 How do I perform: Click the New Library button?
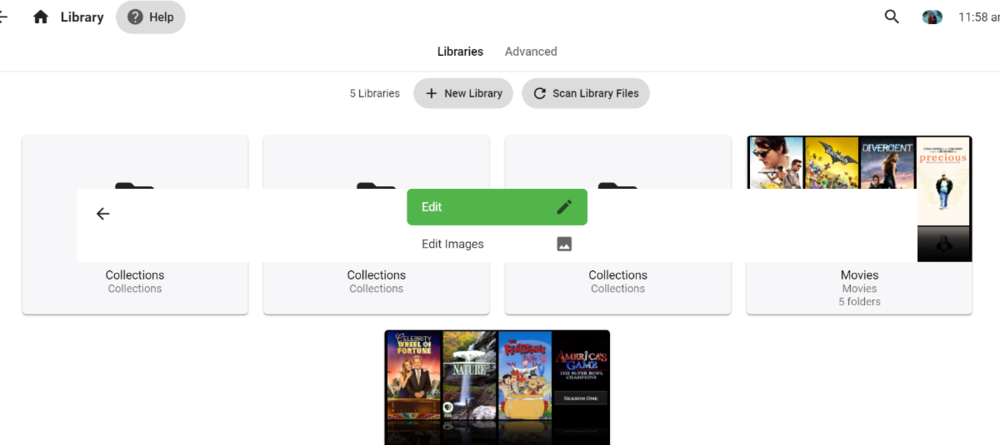pyautogui.click(x=463, y=93)
